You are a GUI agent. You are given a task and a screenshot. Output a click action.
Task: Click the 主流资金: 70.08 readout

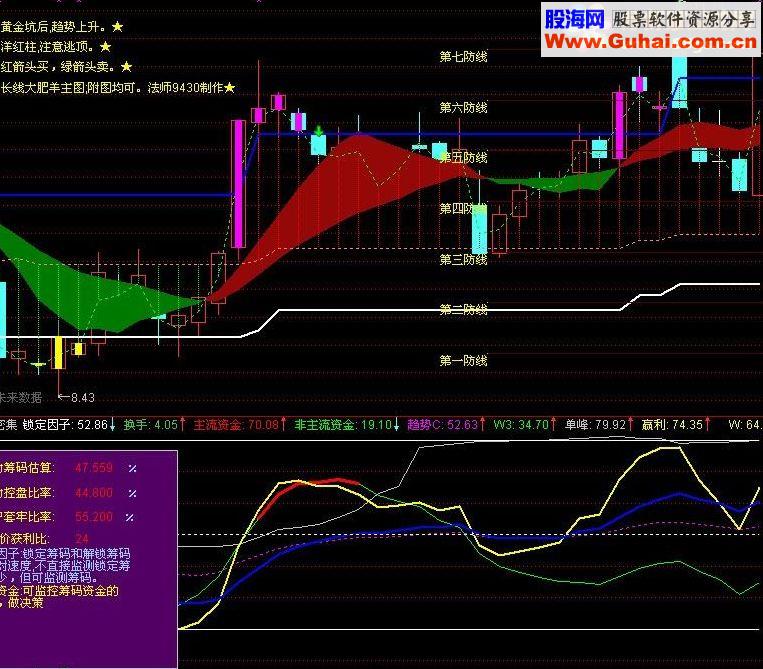pos(236,425)
